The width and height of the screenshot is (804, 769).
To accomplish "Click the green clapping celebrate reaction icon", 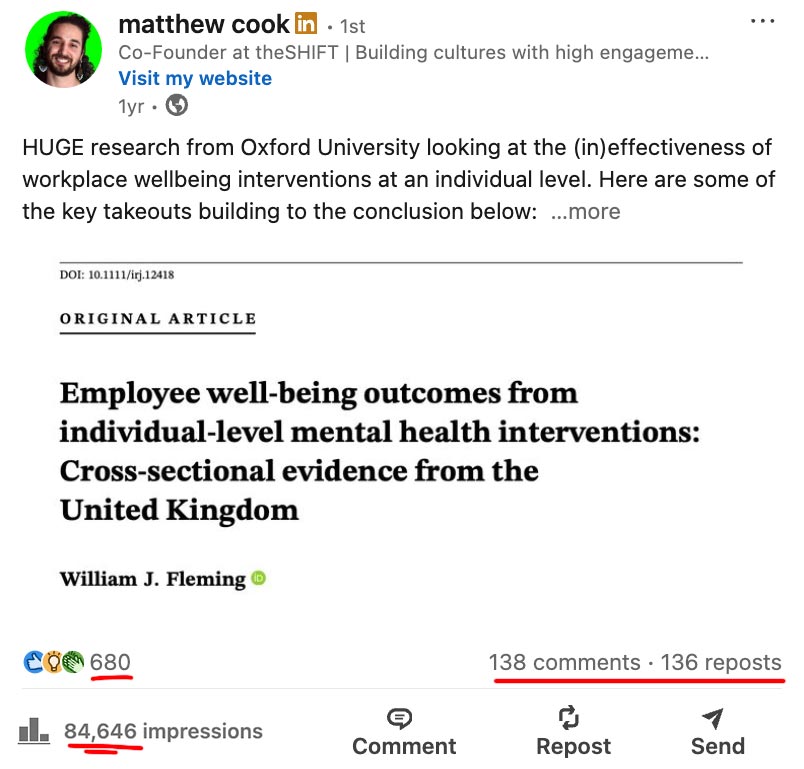I will (x=72, y=662).
